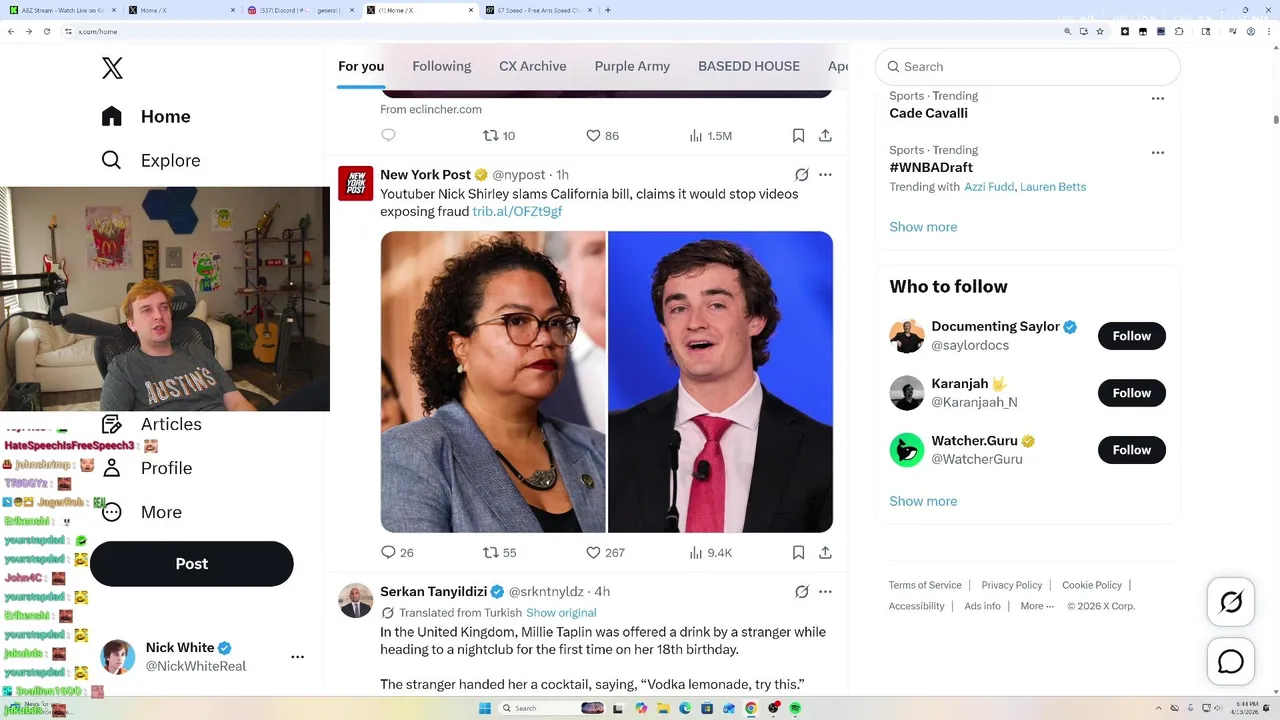Image resolution: width=1280 pixels, height=720 pixels.
Task: Switch to the For you tab
Action: point(361,66)
